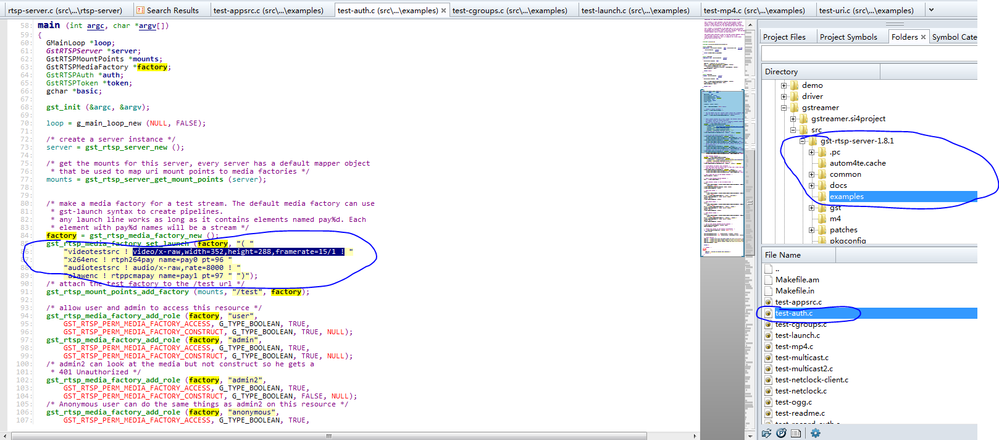
Task: Switch to test-appsrc.c tab
Action: pyautogui.click(x=271, y=10)
